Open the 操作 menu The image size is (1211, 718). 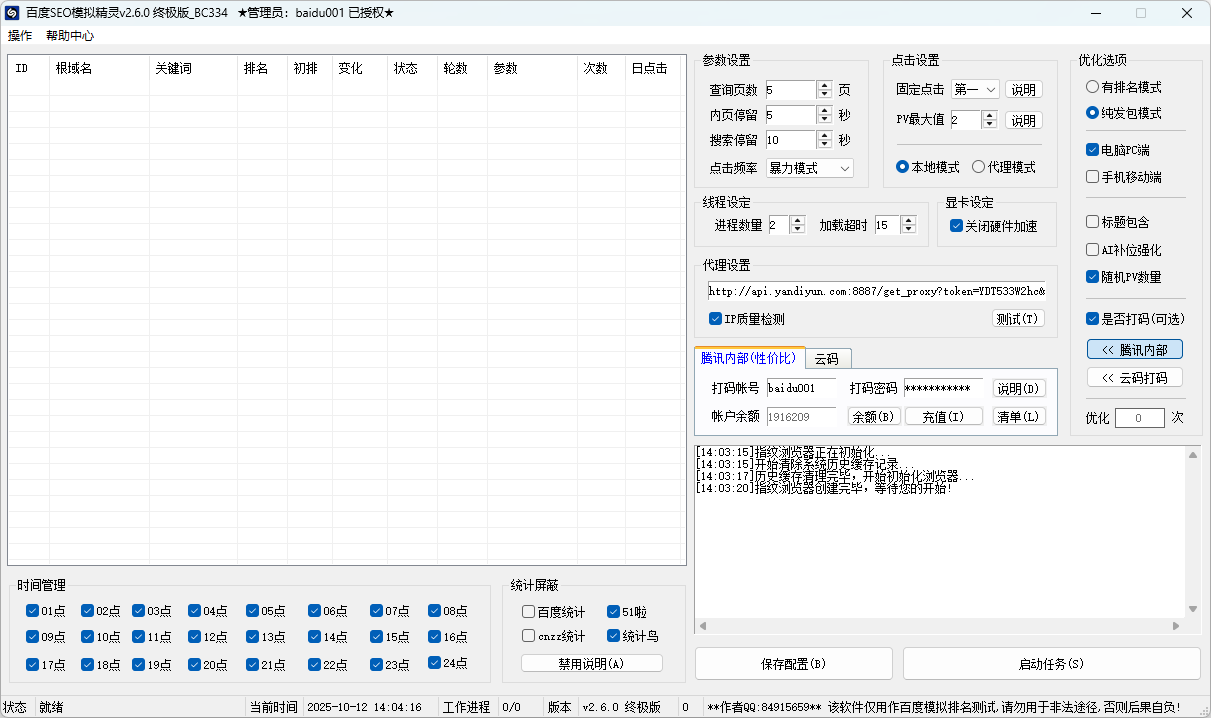20,35
